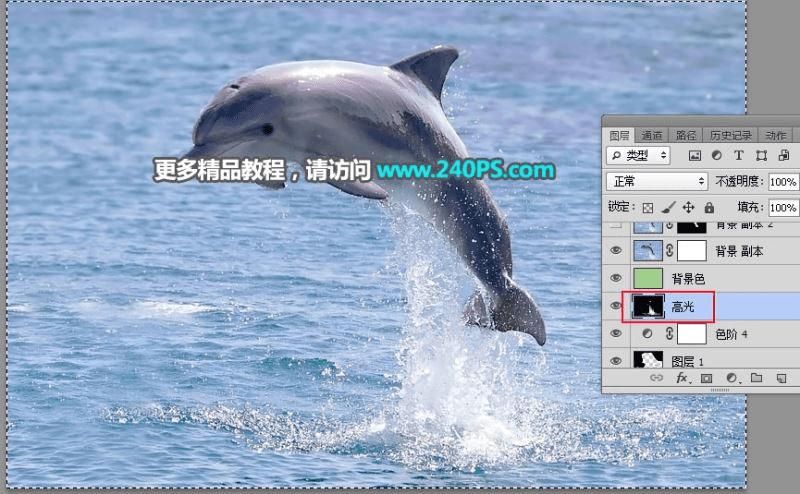Create a new layer
Viewport: 800px width, 494px height.
point(781,378)
